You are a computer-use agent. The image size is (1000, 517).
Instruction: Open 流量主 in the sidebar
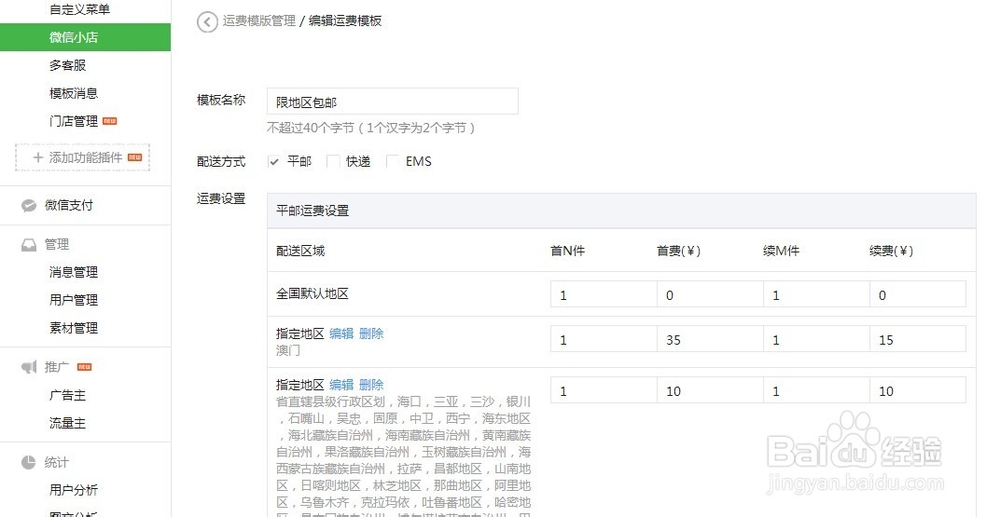click(68, 423)
